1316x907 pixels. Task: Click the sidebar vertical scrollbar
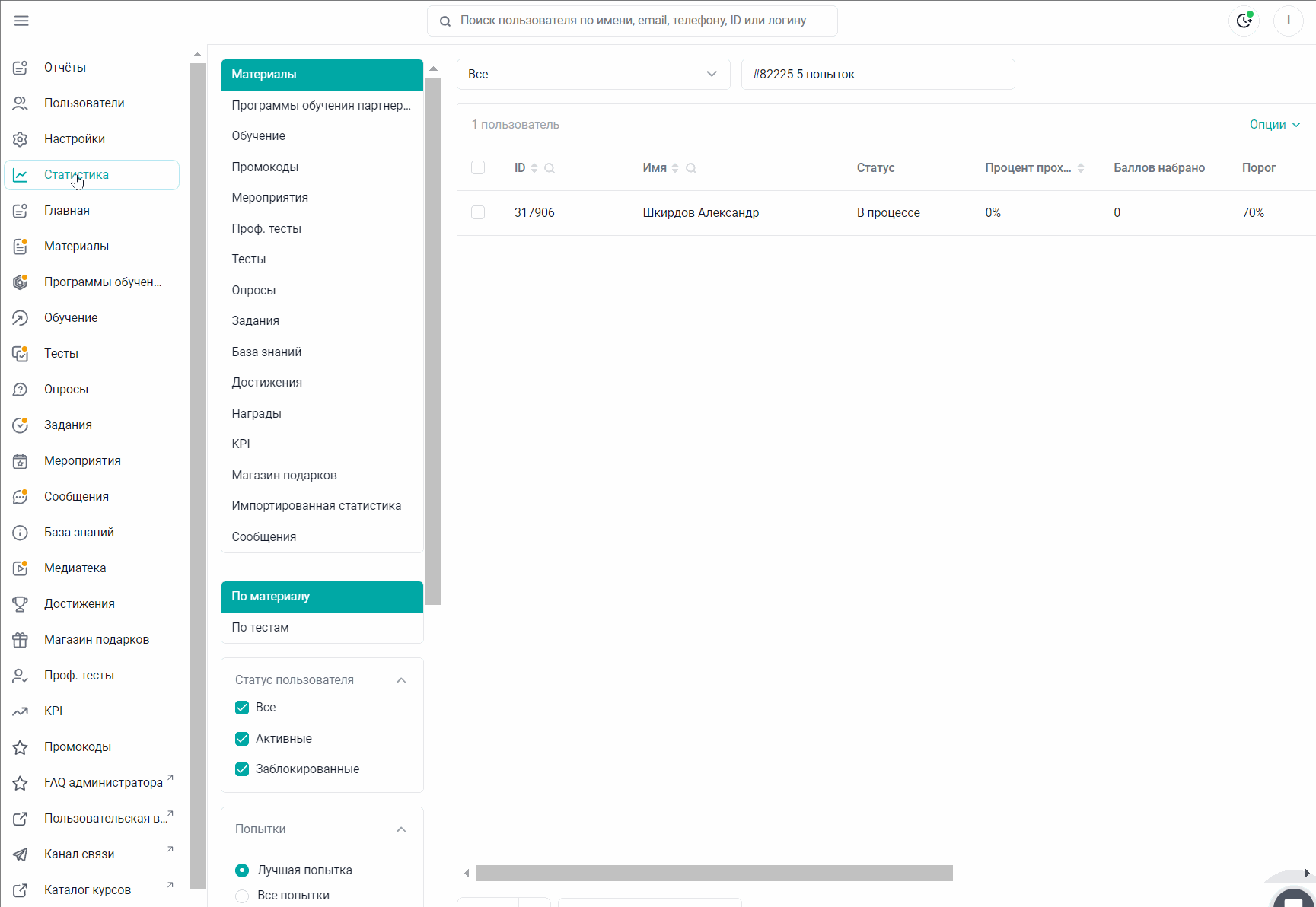click(197, 476)
